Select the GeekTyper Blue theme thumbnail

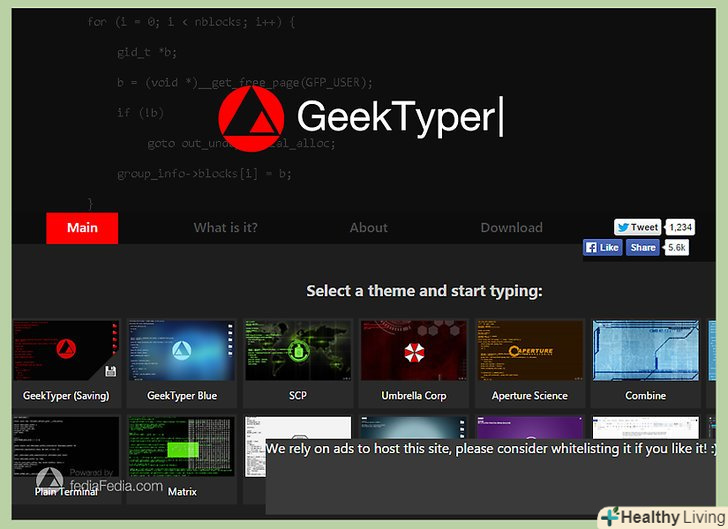point(182,351)
